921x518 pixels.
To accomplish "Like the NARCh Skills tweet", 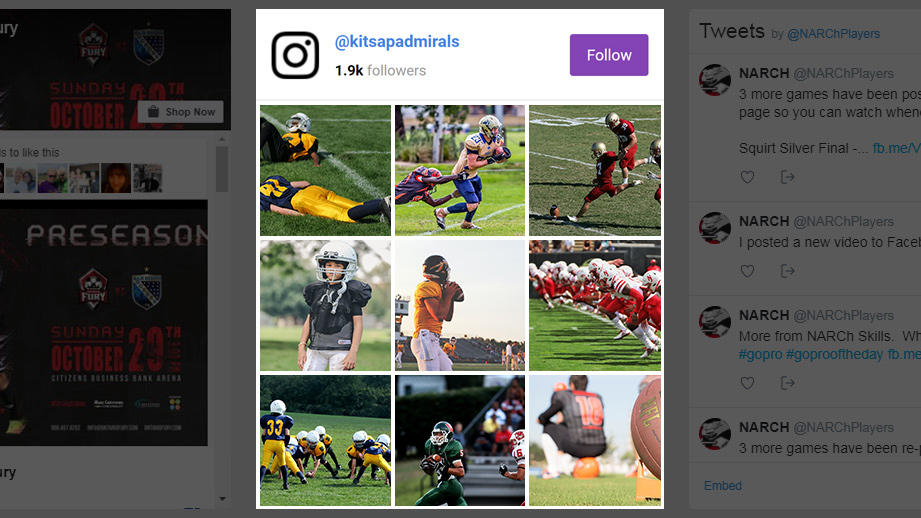I will tap(747, 383).
